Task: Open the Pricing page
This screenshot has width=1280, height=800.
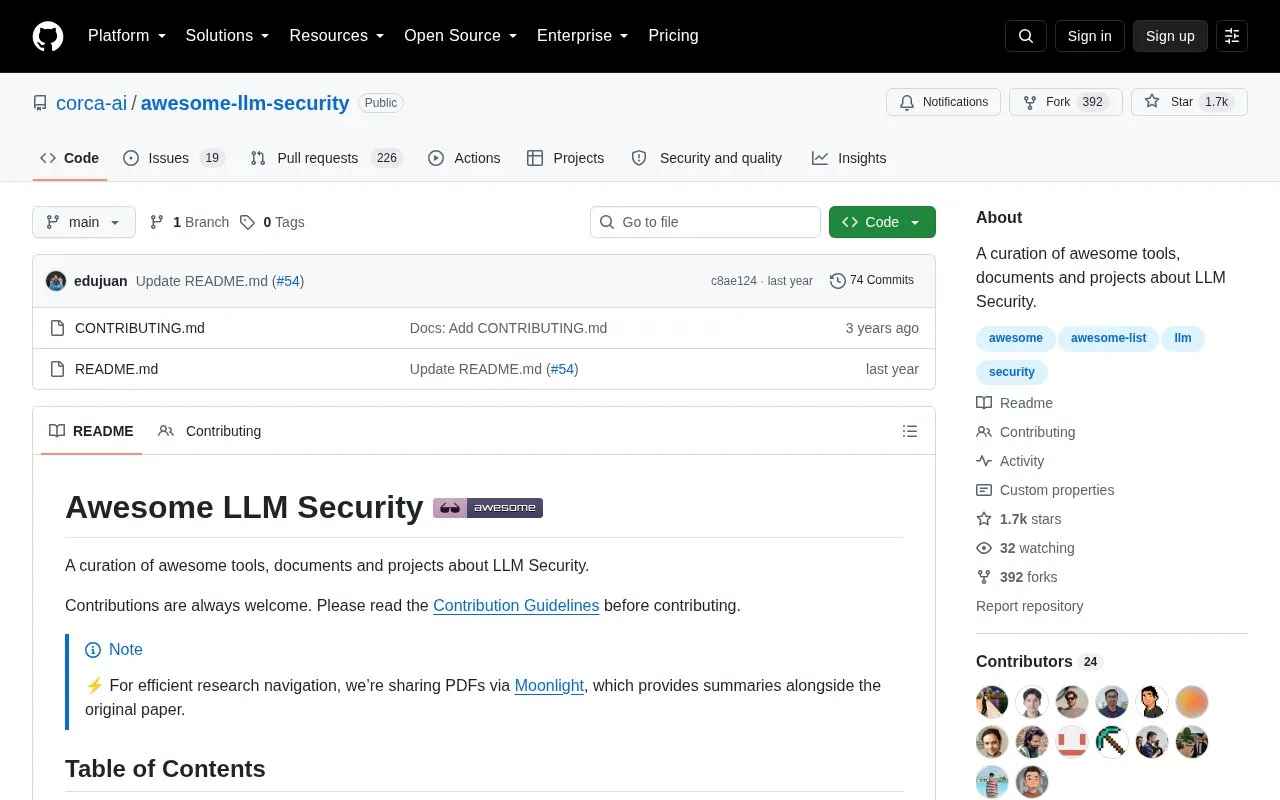Action: (673, 36)
